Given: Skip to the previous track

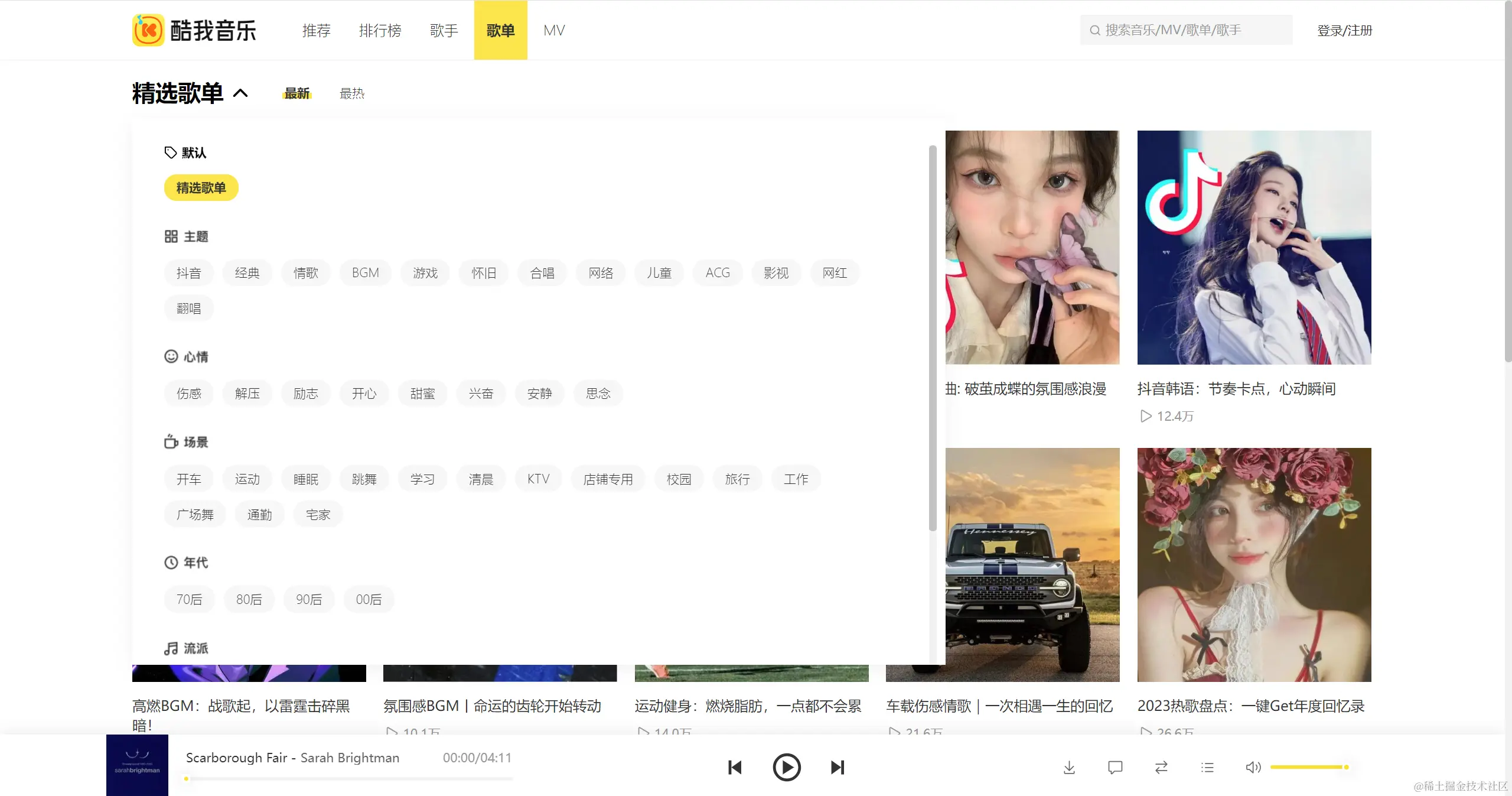Looking at the screenshot, I should [x=735, y=767].
